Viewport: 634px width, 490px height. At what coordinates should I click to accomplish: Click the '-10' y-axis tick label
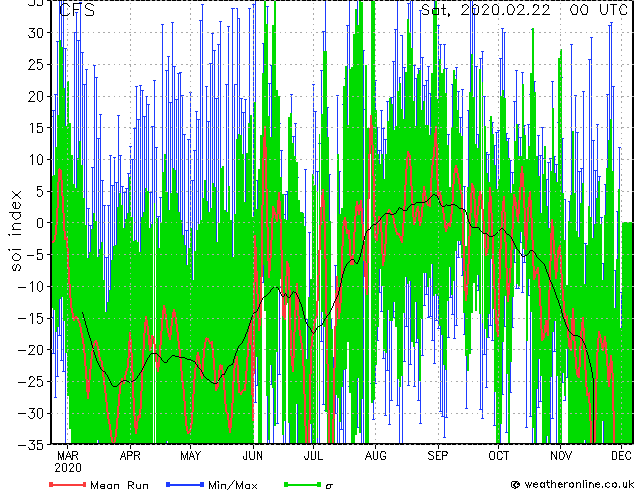(32, 287)
